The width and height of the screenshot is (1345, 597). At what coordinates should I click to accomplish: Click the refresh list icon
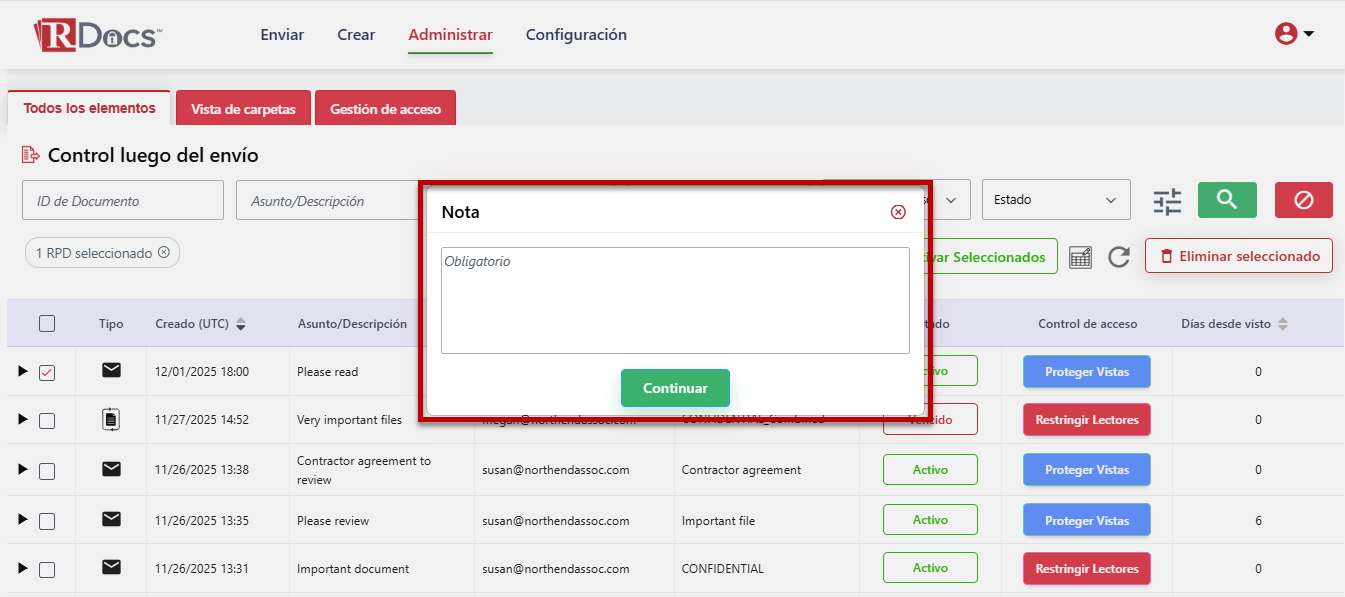[1119, 257]
